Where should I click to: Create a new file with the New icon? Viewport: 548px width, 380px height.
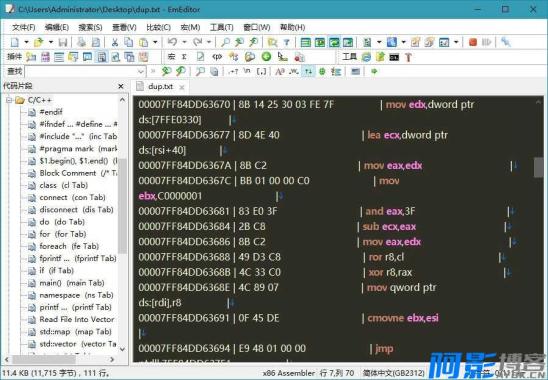(x=15, y=42)
